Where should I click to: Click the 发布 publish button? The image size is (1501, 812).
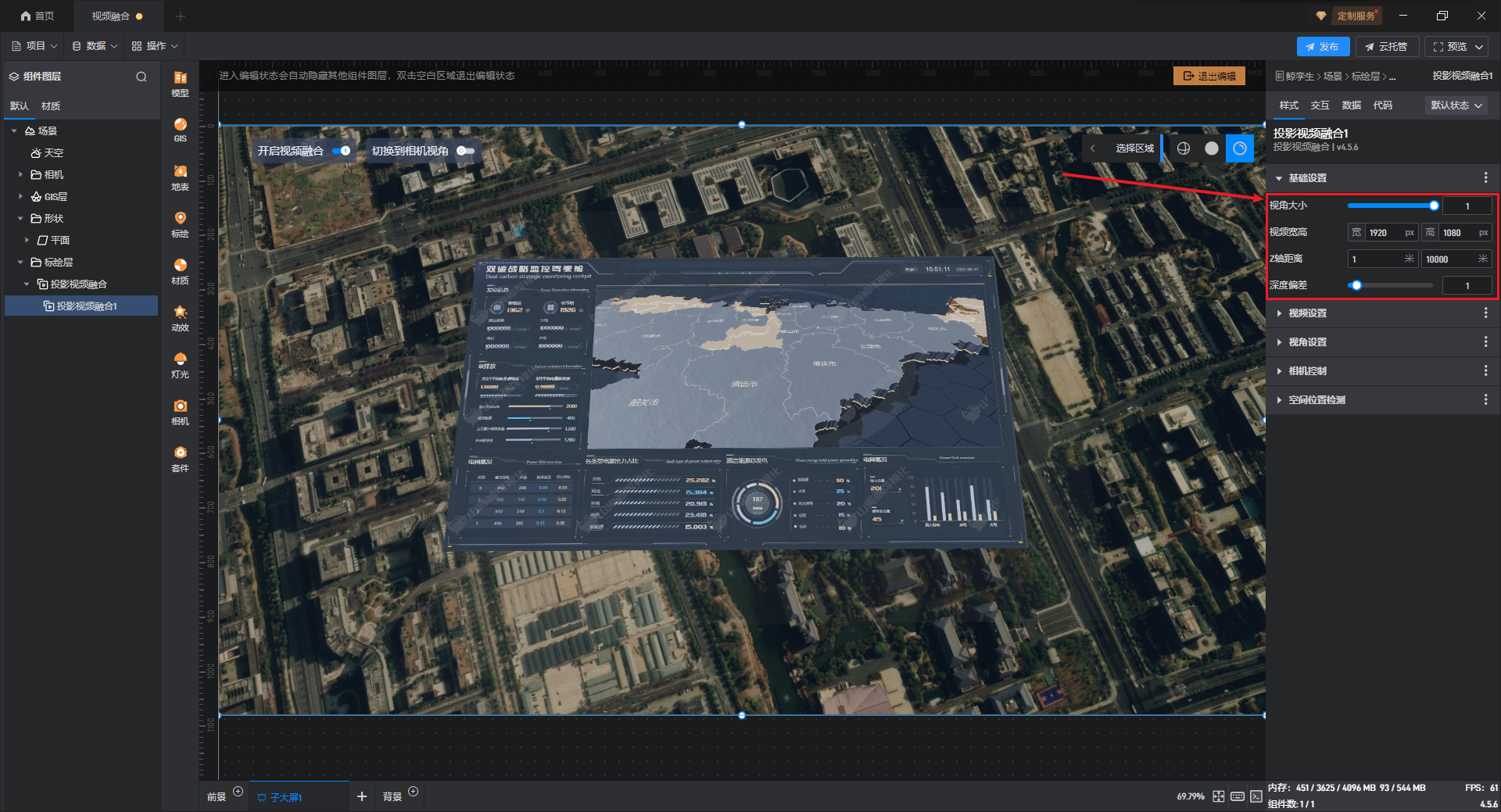(x=1323, y=47)
